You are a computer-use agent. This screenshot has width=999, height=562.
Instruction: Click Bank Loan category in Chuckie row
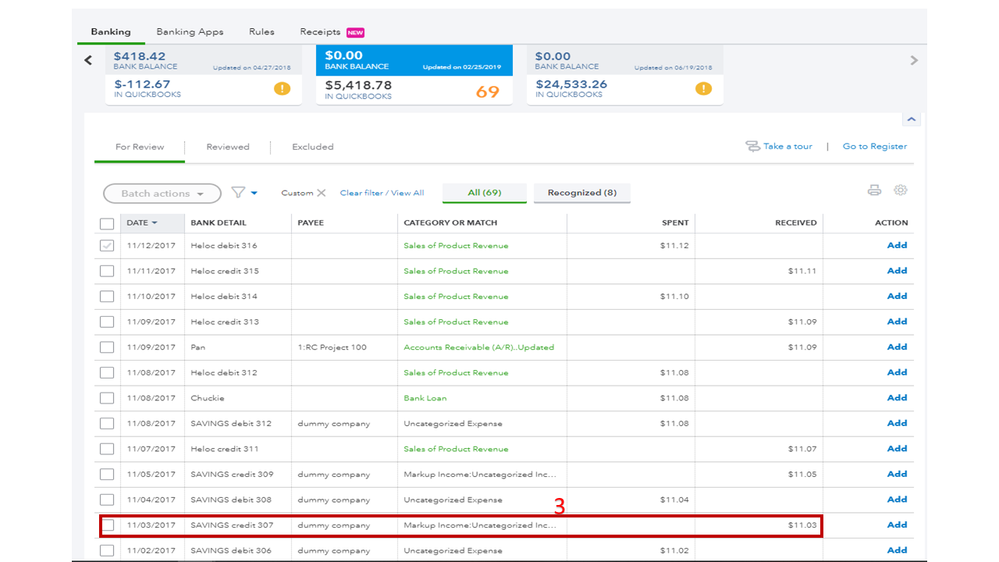tap(425, 398)
